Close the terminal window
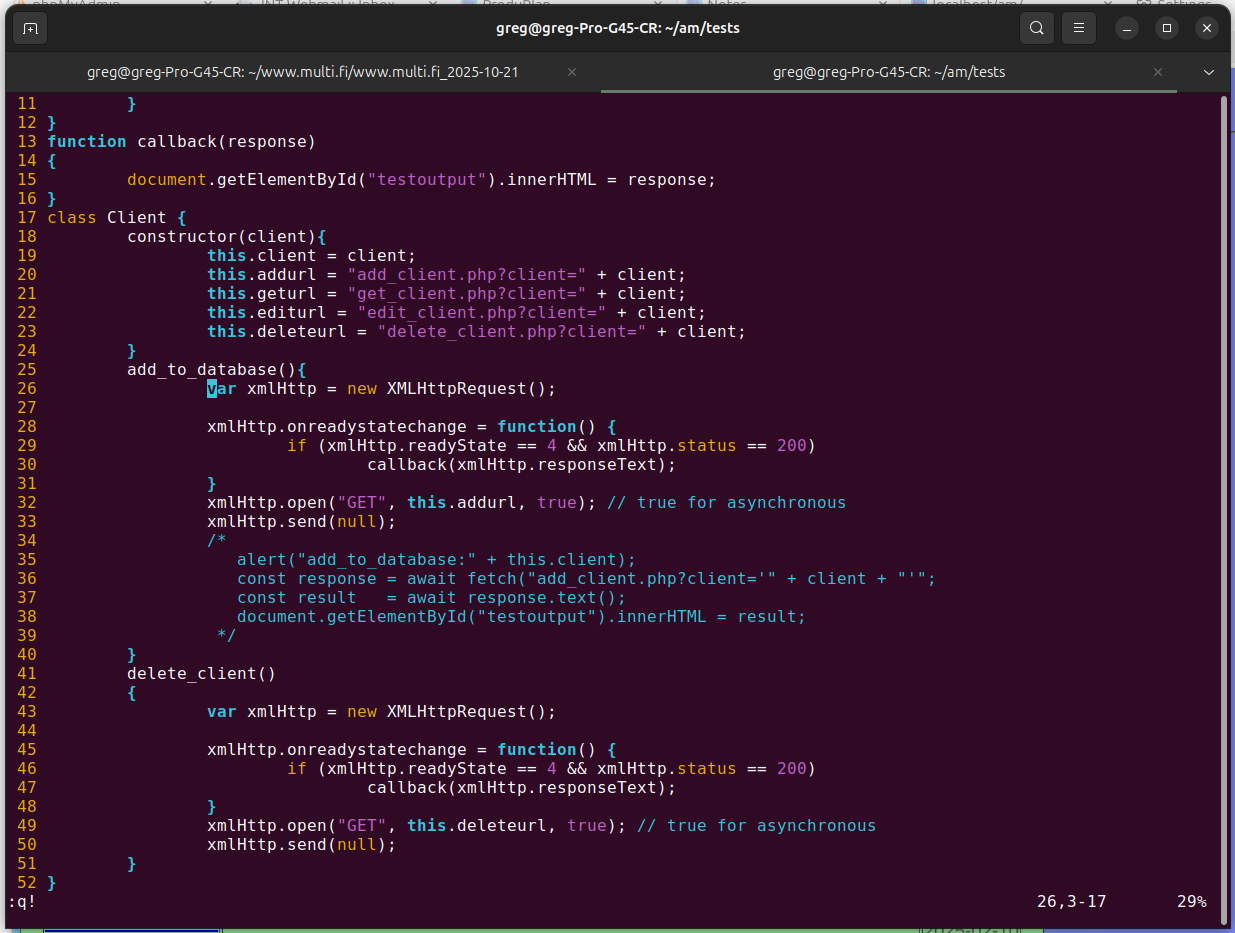The width and height of the screenshot is (1235, 933). (1207, 28)
